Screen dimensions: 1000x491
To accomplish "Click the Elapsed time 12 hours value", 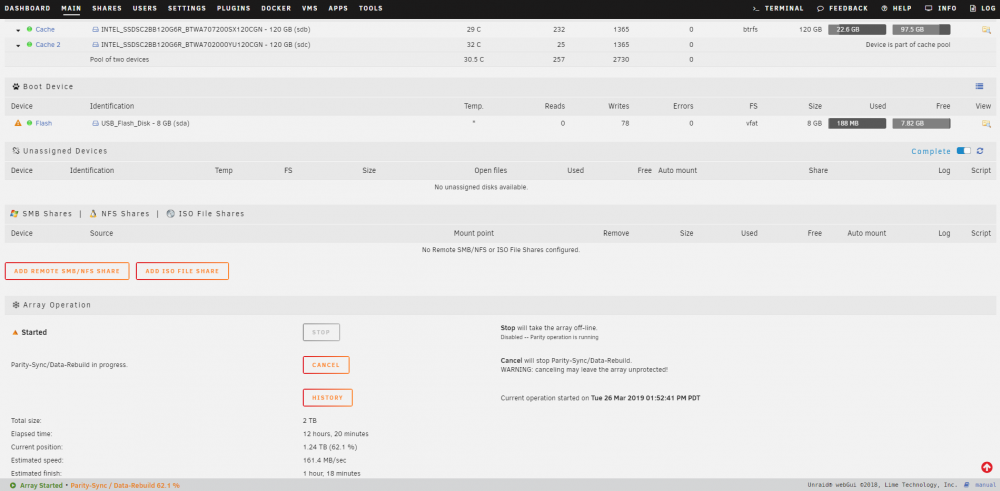I will click(335, 434).
